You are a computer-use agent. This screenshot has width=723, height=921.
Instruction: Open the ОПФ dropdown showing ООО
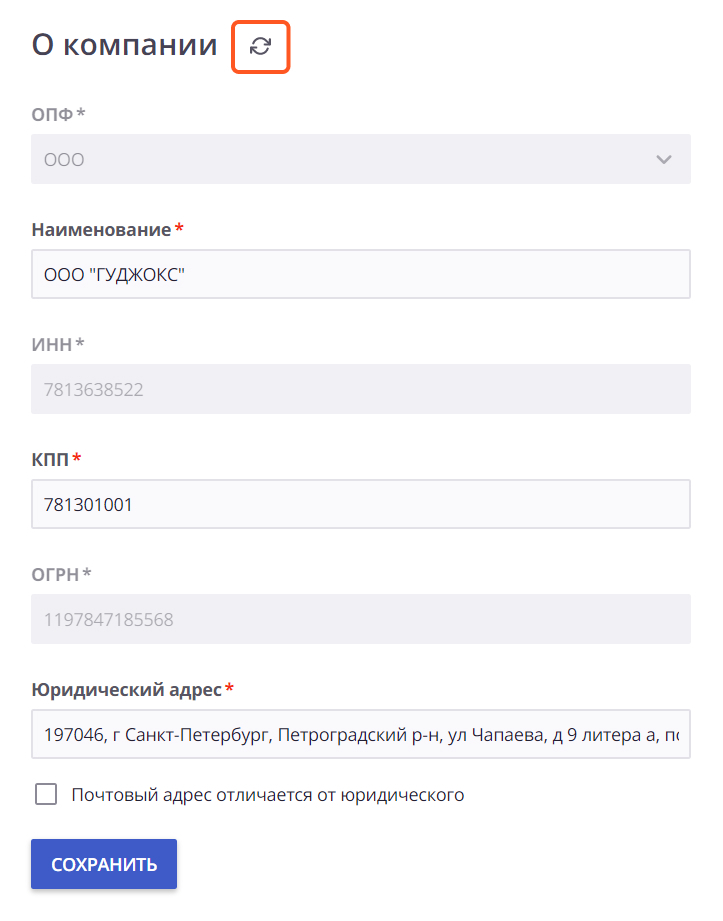tap(361, 159)
